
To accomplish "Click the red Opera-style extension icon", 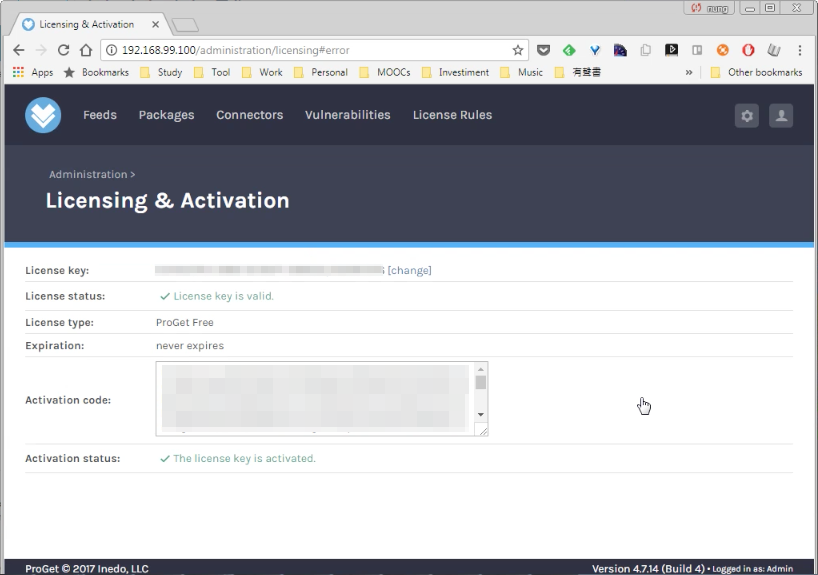I will pyautogui.click(x=748, y=50).
